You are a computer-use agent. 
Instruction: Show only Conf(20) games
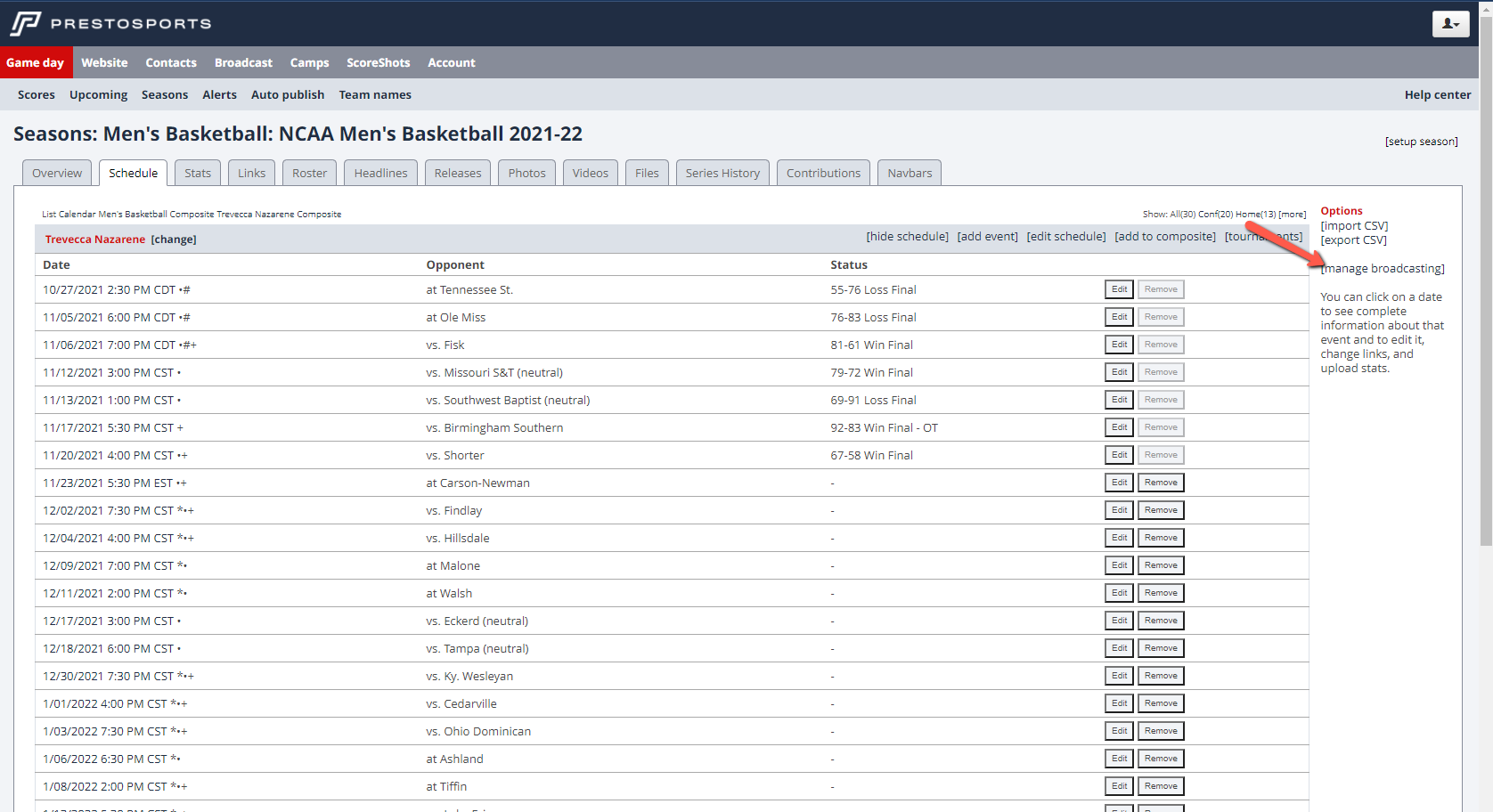[1215, 215]
